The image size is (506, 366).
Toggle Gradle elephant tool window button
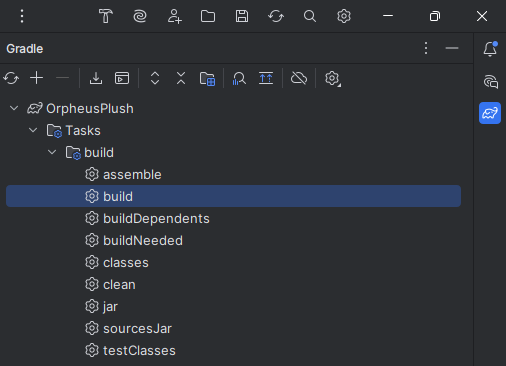click(490, 113)
